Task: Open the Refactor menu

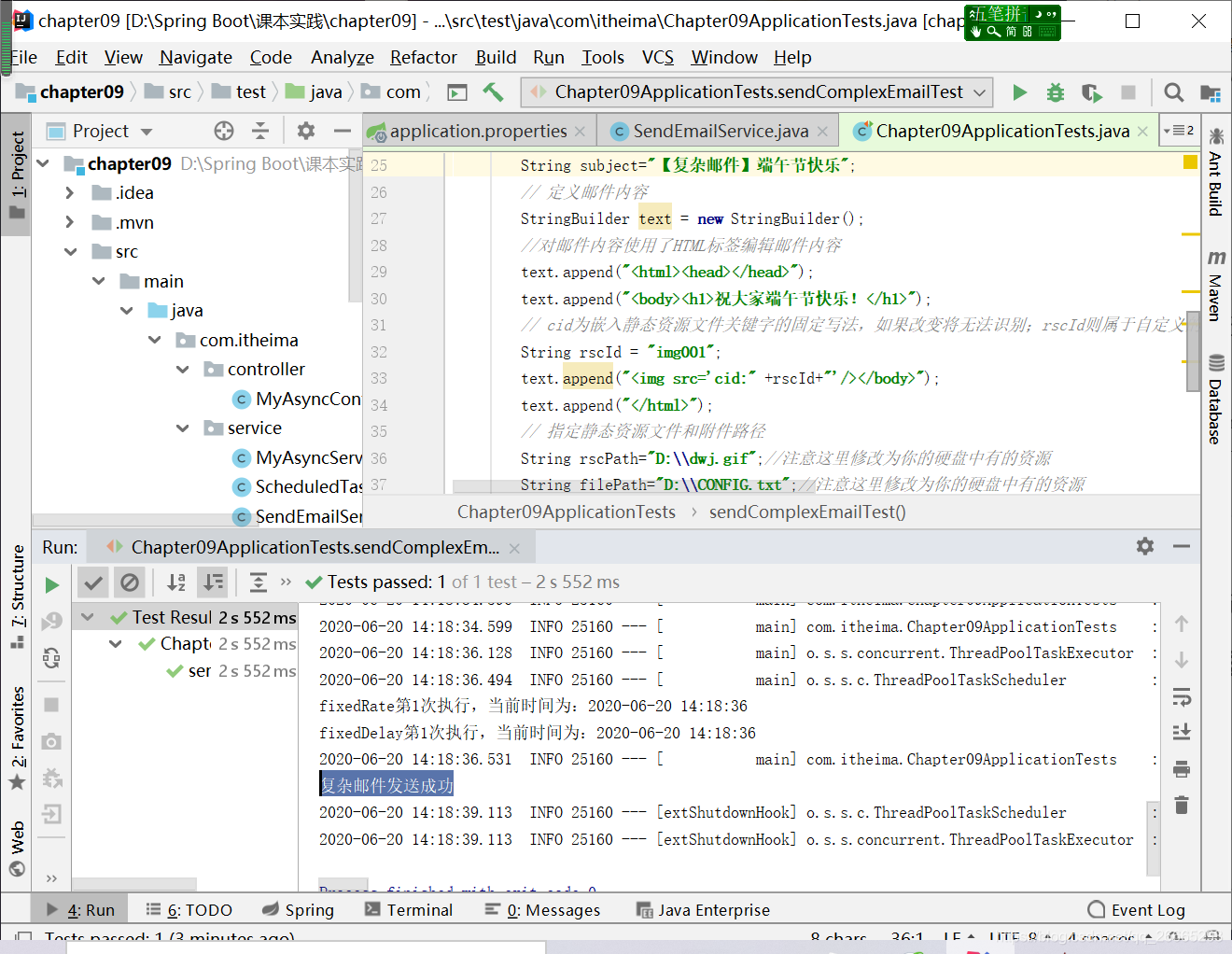Action: click(x=424, y=58)
